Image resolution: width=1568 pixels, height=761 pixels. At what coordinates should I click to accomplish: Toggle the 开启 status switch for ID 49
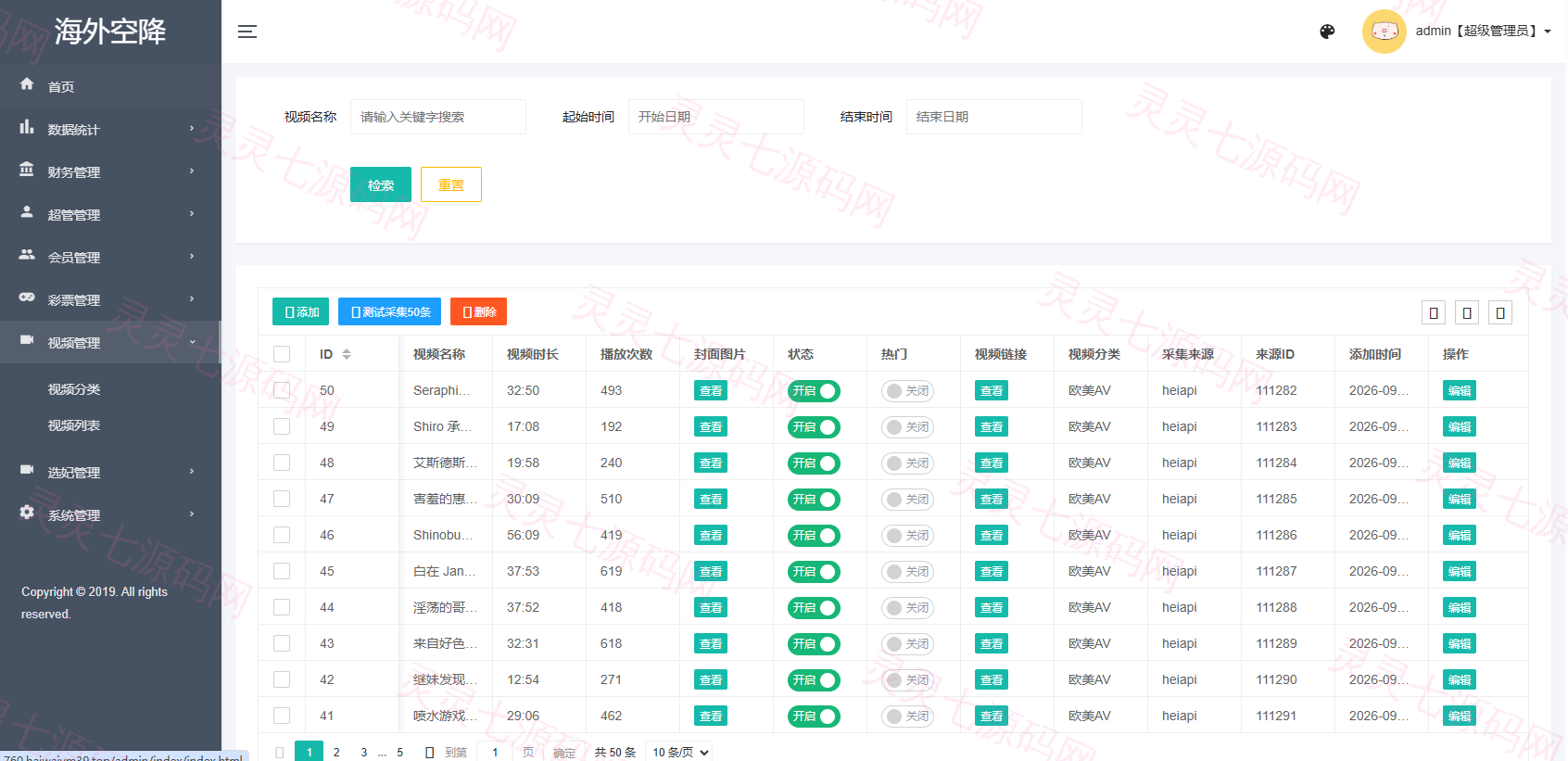click(x=814, y=427)
